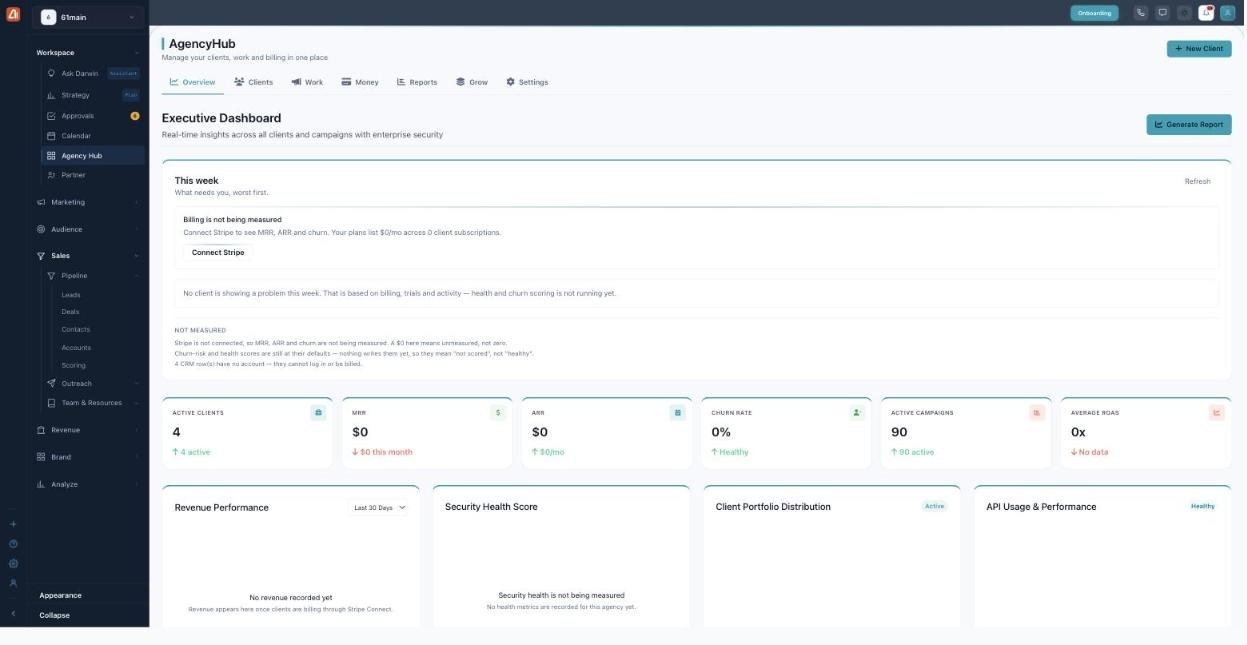Open Contacts under Pipeline
The width and height of the screenshot is (1247, 645).
coord(75,329)
